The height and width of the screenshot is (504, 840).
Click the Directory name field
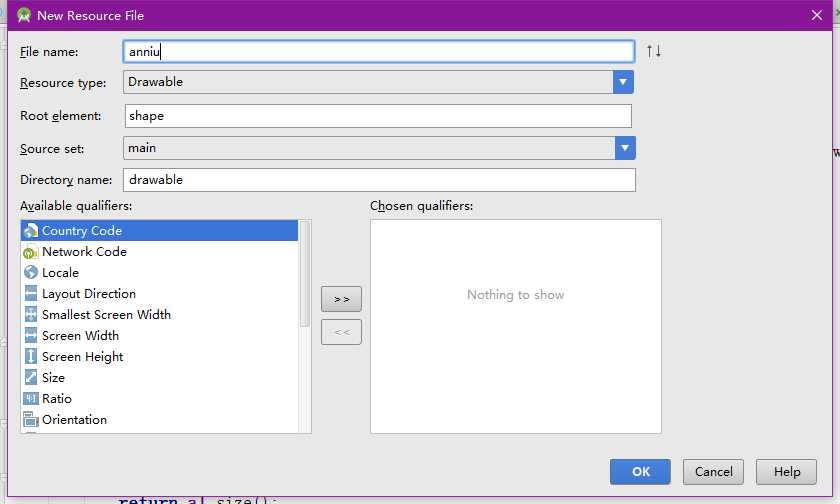[379, 180]
